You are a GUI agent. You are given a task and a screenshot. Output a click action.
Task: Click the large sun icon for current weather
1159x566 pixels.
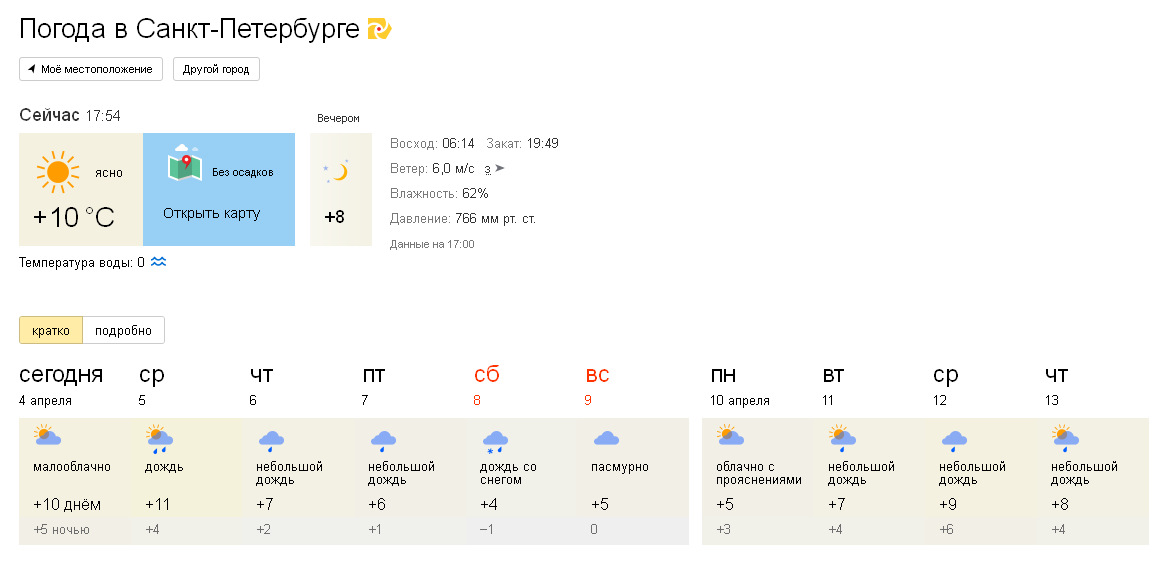[57, 172]
